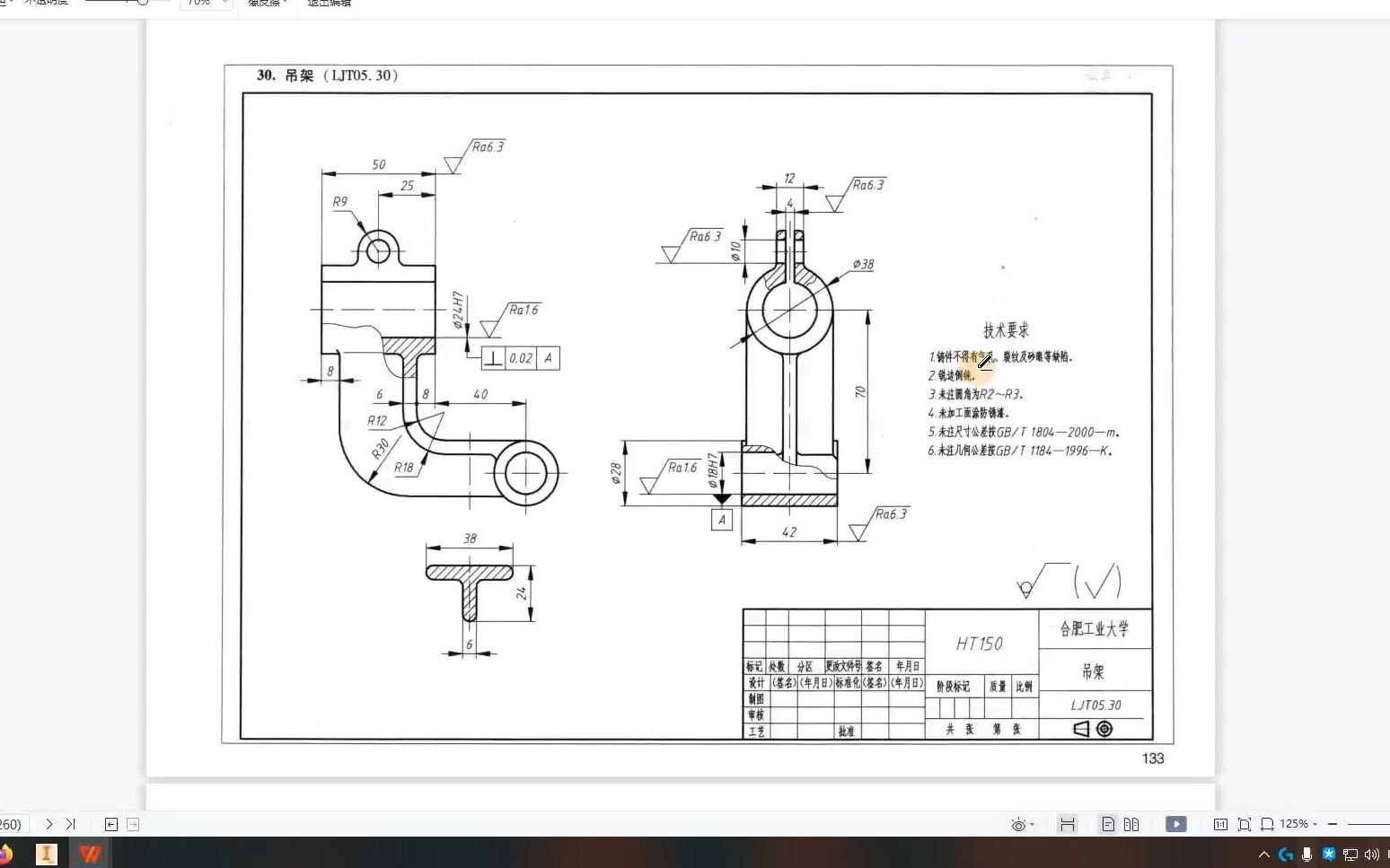
Task: Go forward to next view
Action: point(133,824)
